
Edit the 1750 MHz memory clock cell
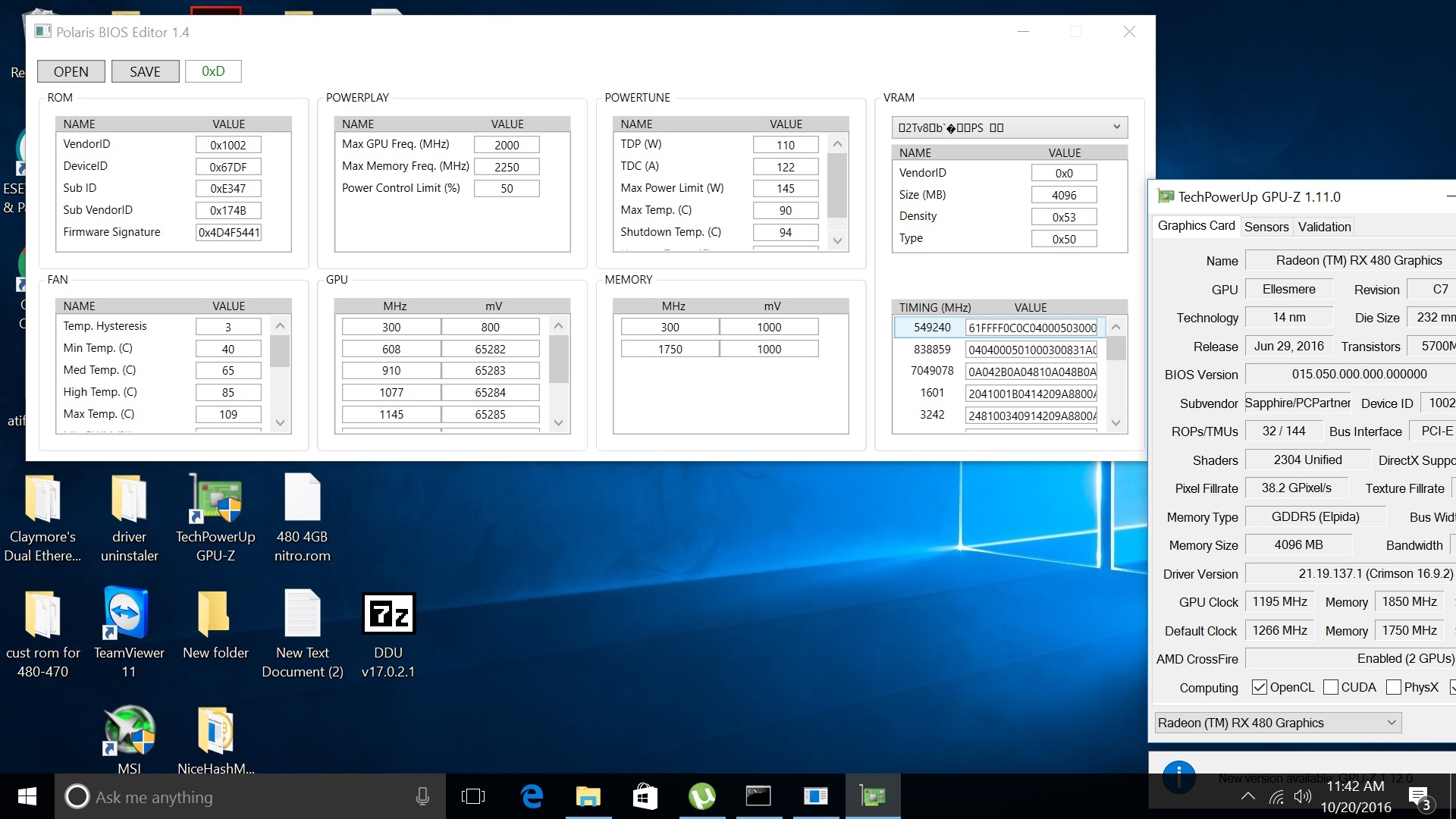pyautogui.click(x=670, y=349)
